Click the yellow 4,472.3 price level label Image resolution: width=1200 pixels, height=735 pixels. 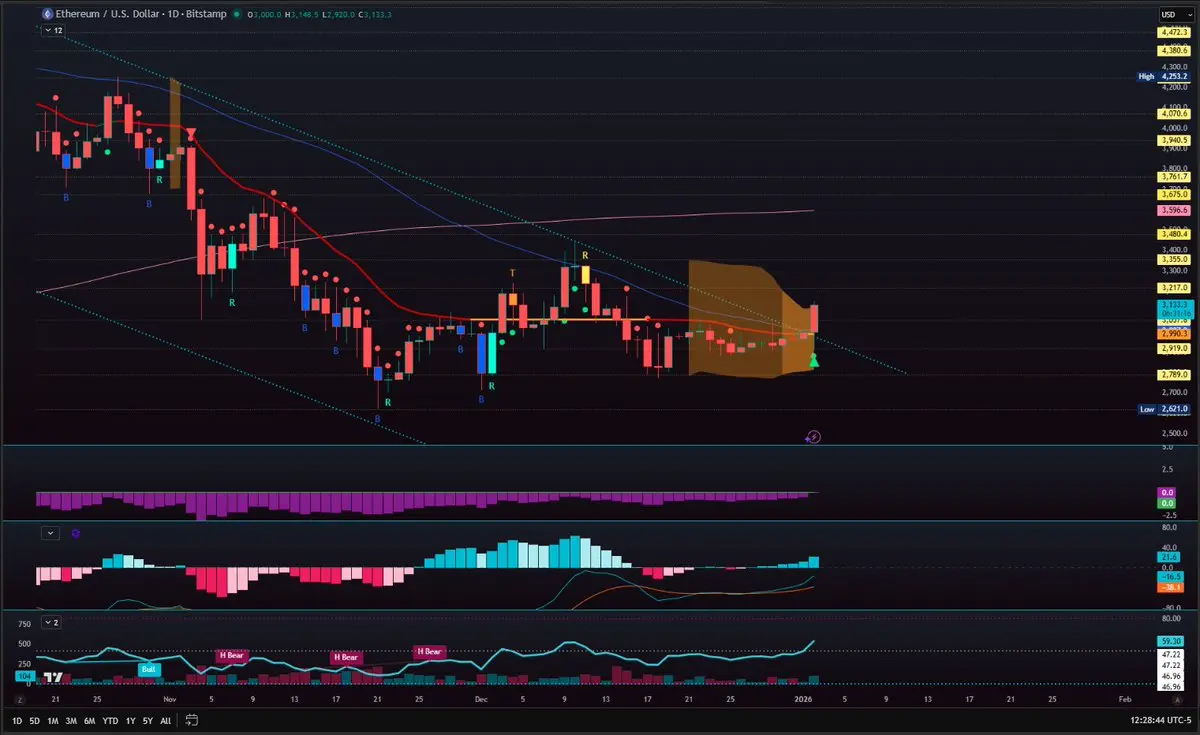1174,32
